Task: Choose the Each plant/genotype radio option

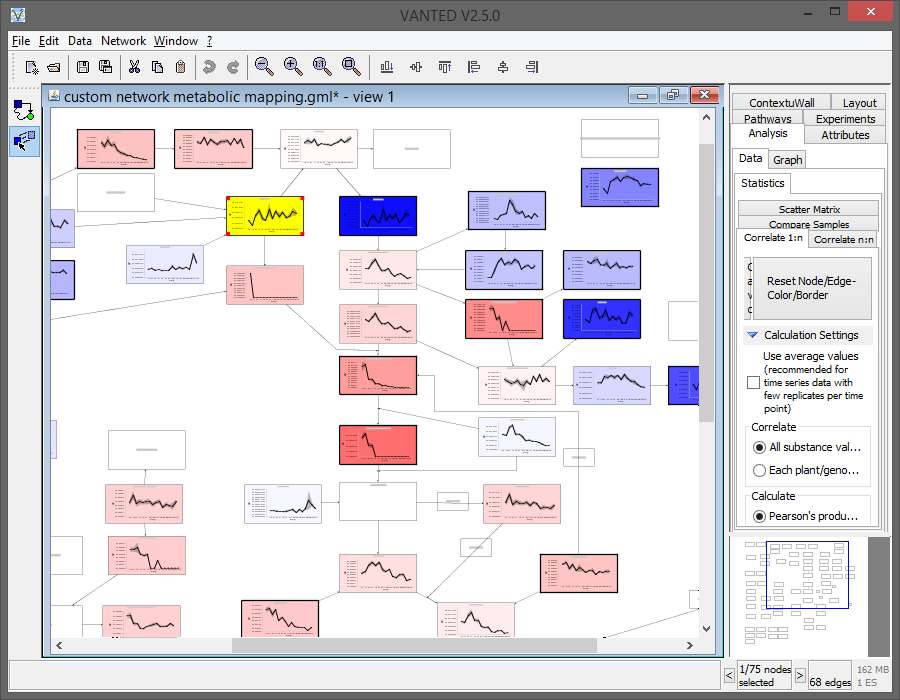Action: click(x=760, y=470)
